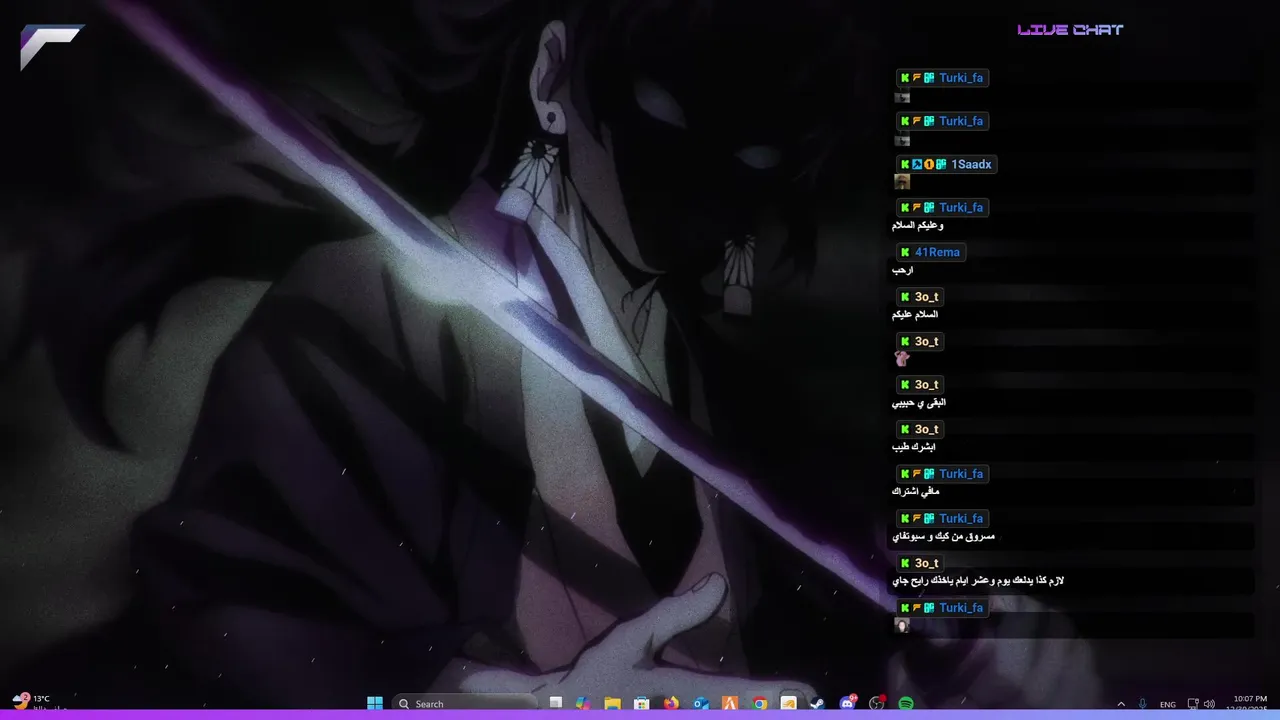1280x720 pixels.
Task: Click the chat message "ابشرك طيب"
Action: coord(913,447)
